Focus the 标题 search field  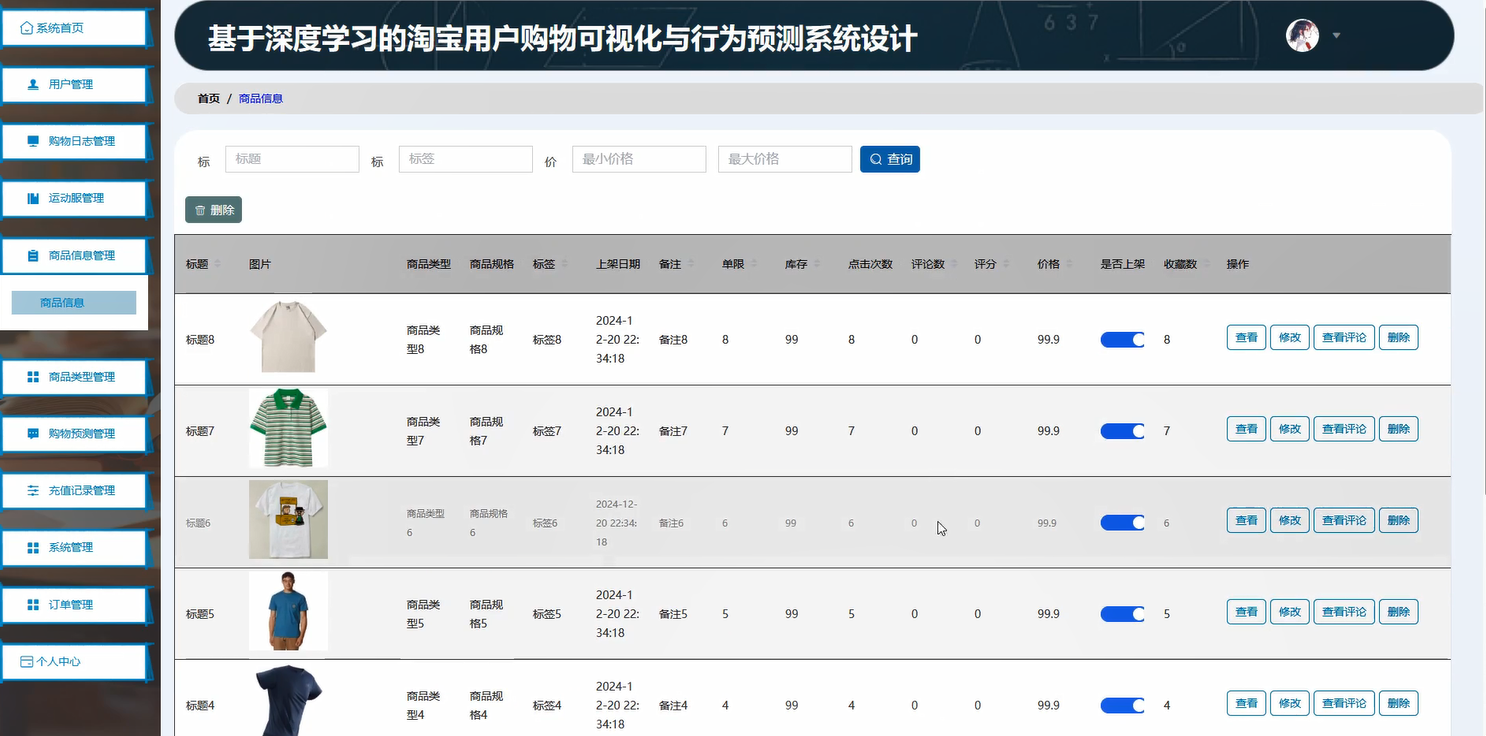tap(292, 159)
